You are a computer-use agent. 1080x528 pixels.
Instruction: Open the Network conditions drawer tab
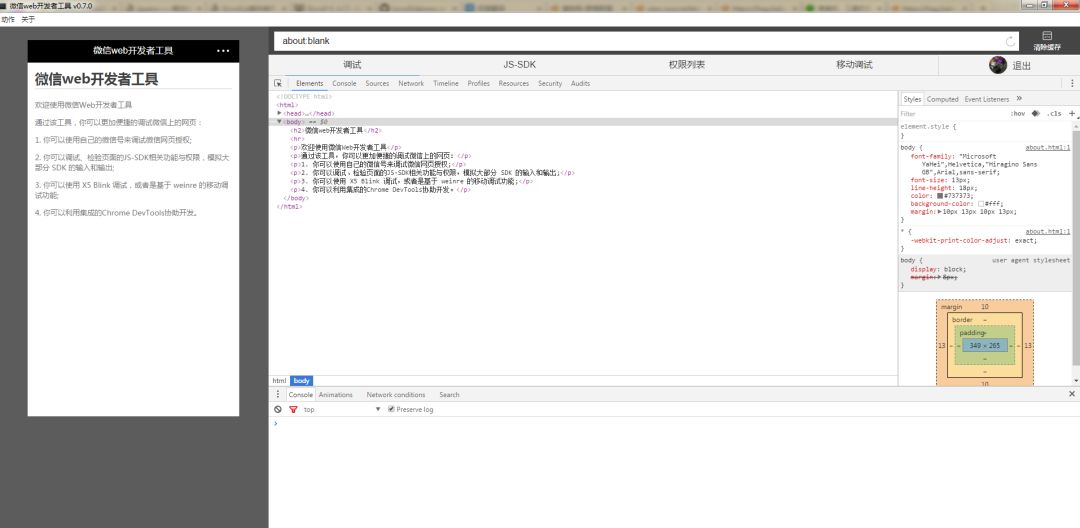pyautogui.click(x=396, y=394)
